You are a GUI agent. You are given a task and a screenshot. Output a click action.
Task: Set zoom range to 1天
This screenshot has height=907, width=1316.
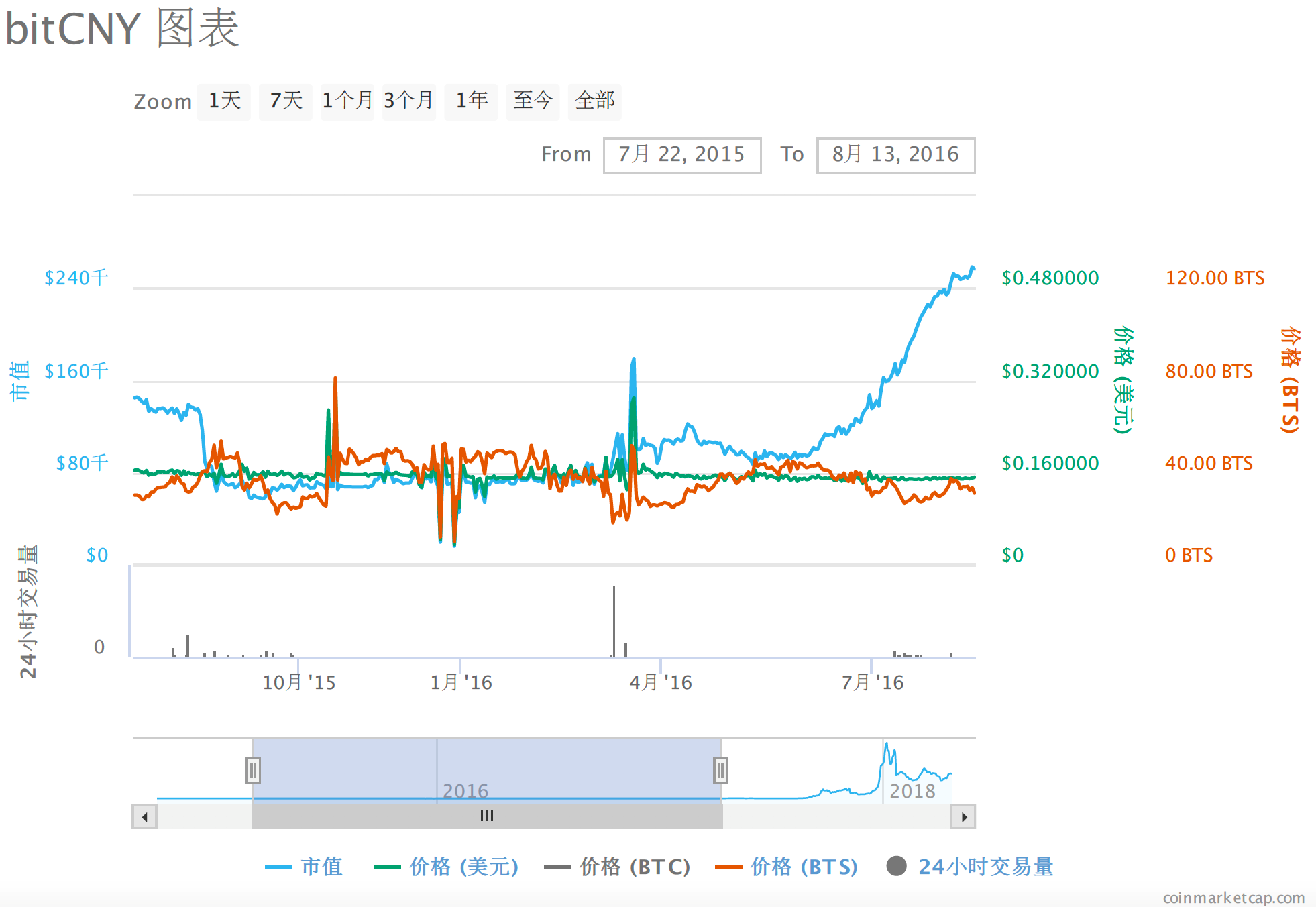pyautogui.click(x=224, y=101)
